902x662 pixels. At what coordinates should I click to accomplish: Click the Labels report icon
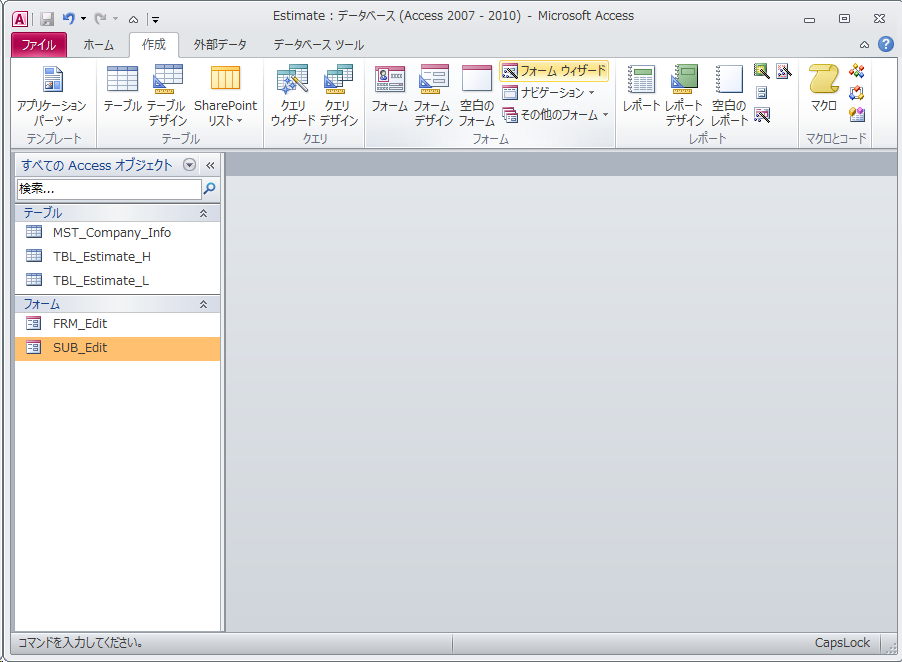click(x=762, y=93)
